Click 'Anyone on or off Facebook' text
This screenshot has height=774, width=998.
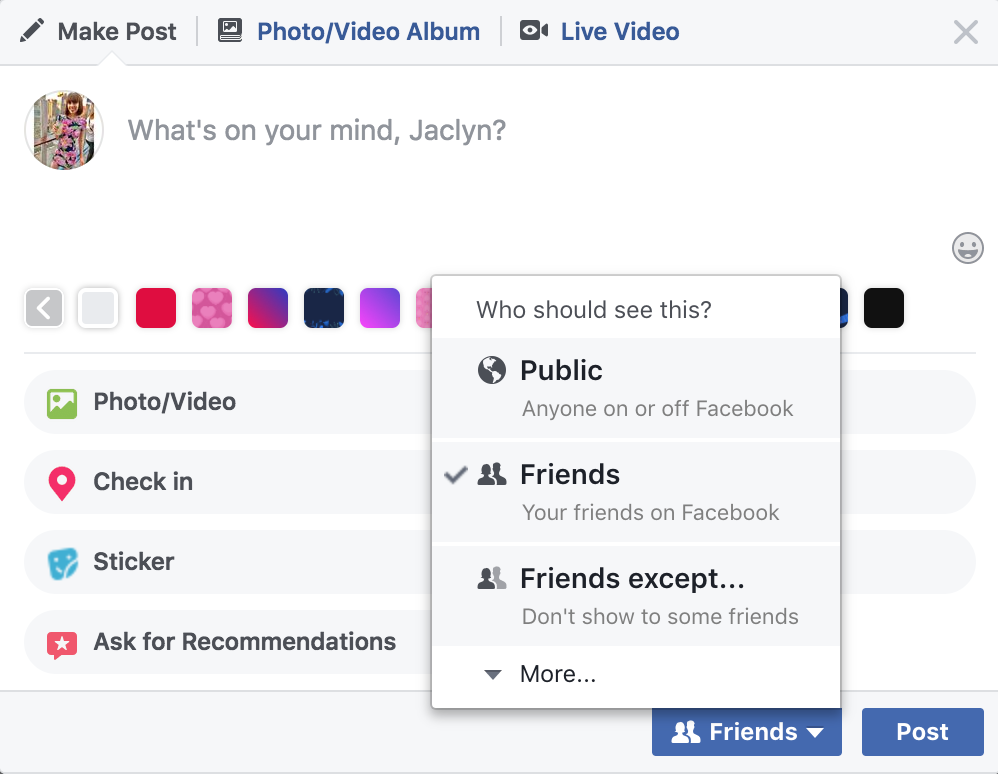pyautogui.click(x=657, y=409)
